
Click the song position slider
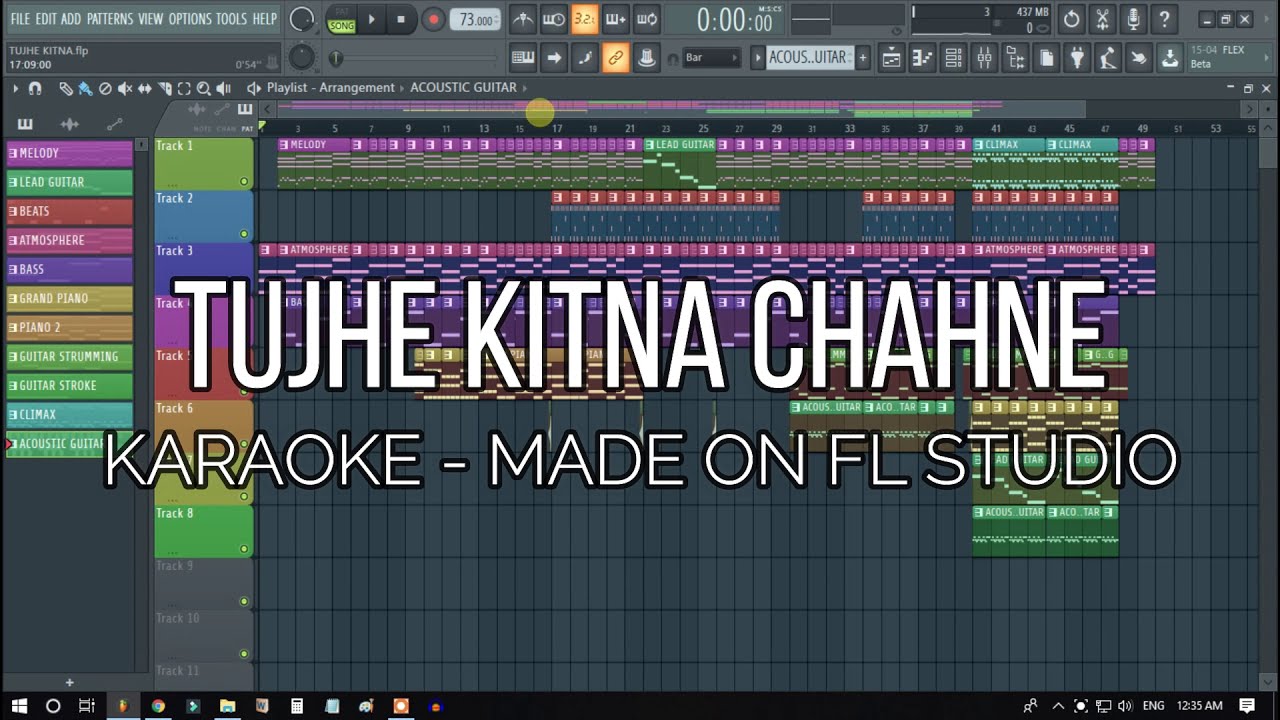pyautogui.click(x=417, y=58)
